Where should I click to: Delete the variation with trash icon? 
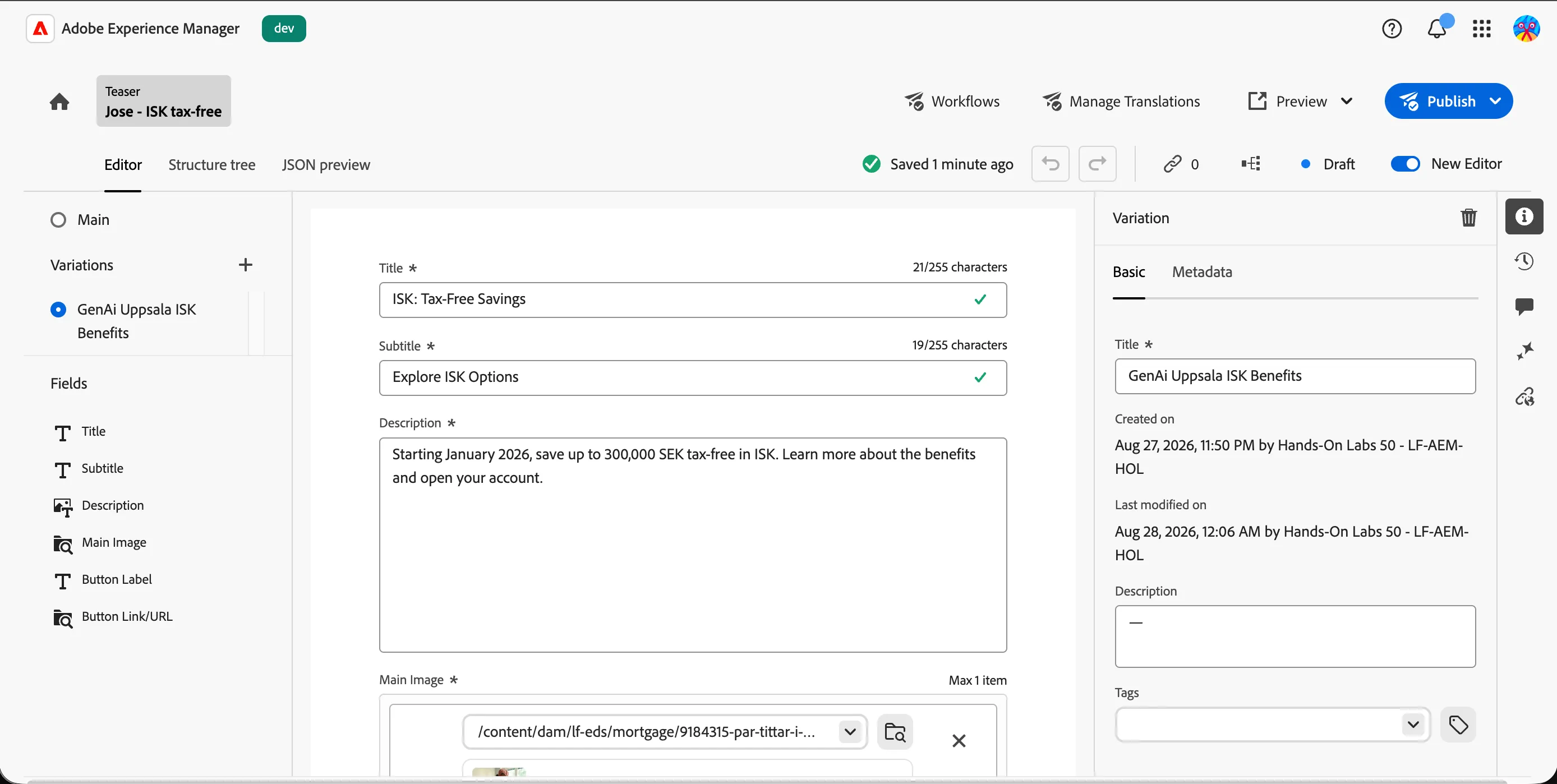click(1468, 218)
